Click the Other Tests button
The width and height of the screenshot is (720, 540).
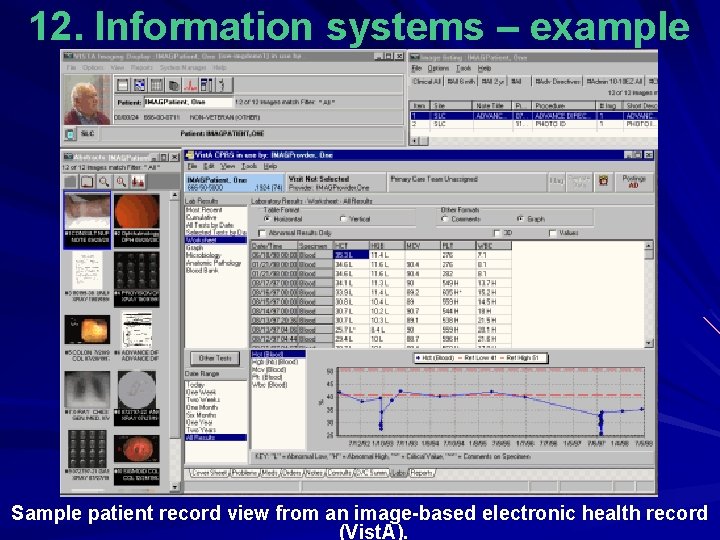pyautogui.click(x=215, y=358)
